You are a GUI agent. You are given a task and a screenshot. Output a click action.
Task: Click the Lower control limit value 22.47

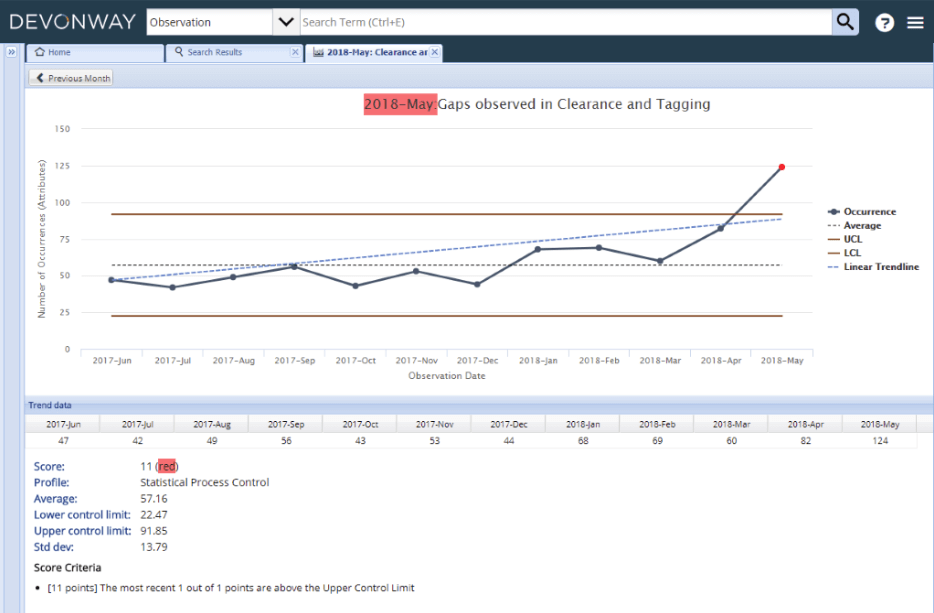point(154,515)
